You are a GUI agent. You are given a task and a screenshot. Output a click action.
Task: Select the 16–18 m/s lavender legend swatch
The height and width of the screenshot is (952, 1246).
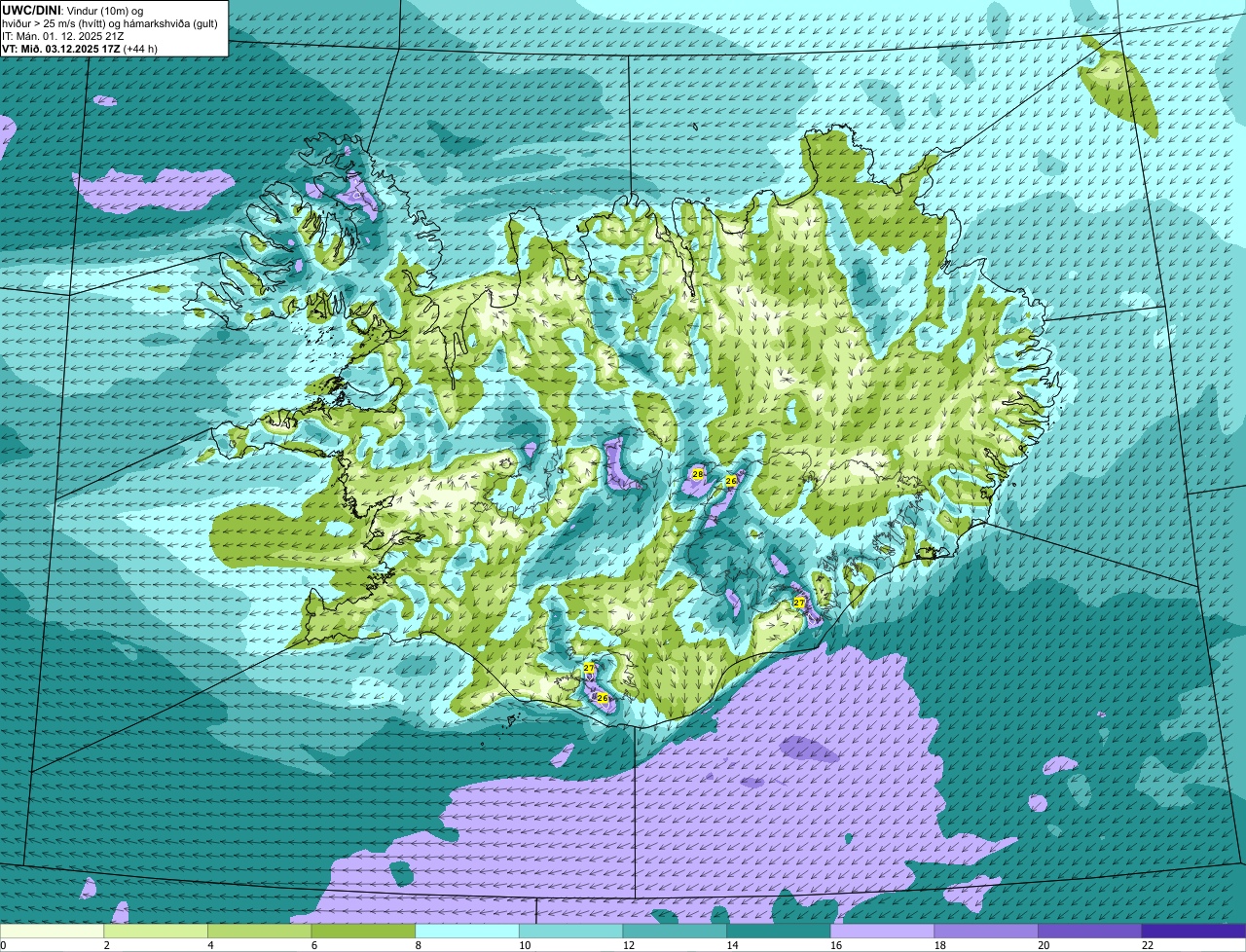882,931
